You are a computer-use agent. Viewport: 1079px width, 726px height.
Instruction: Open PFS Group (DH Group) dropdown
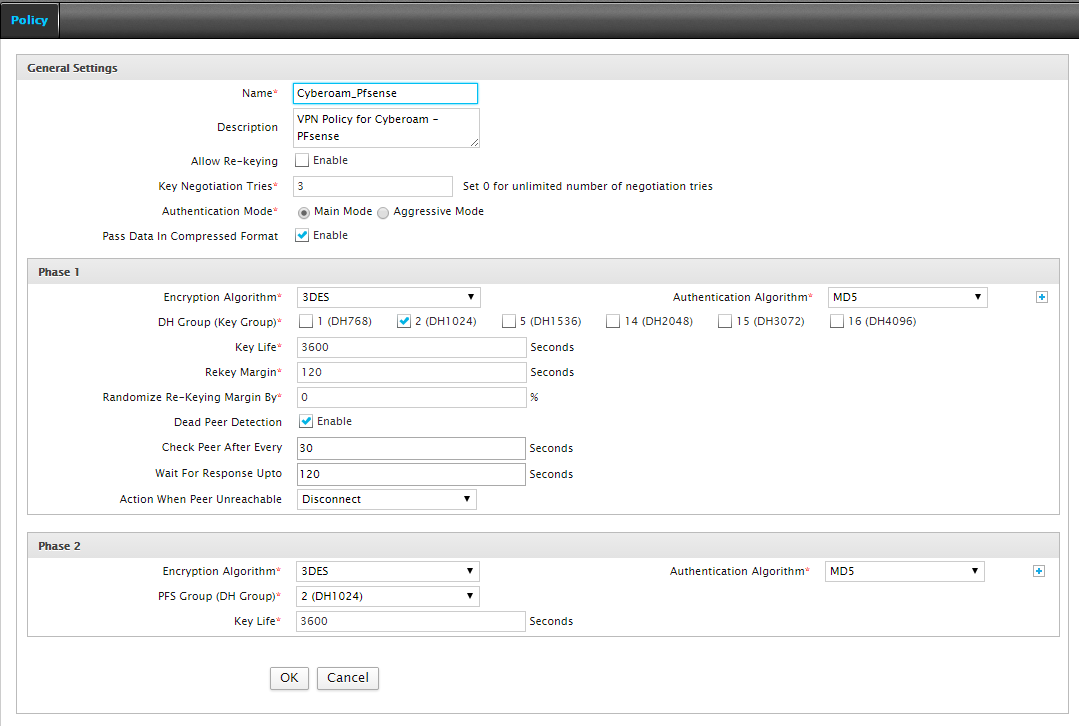(x=388, y=596)
